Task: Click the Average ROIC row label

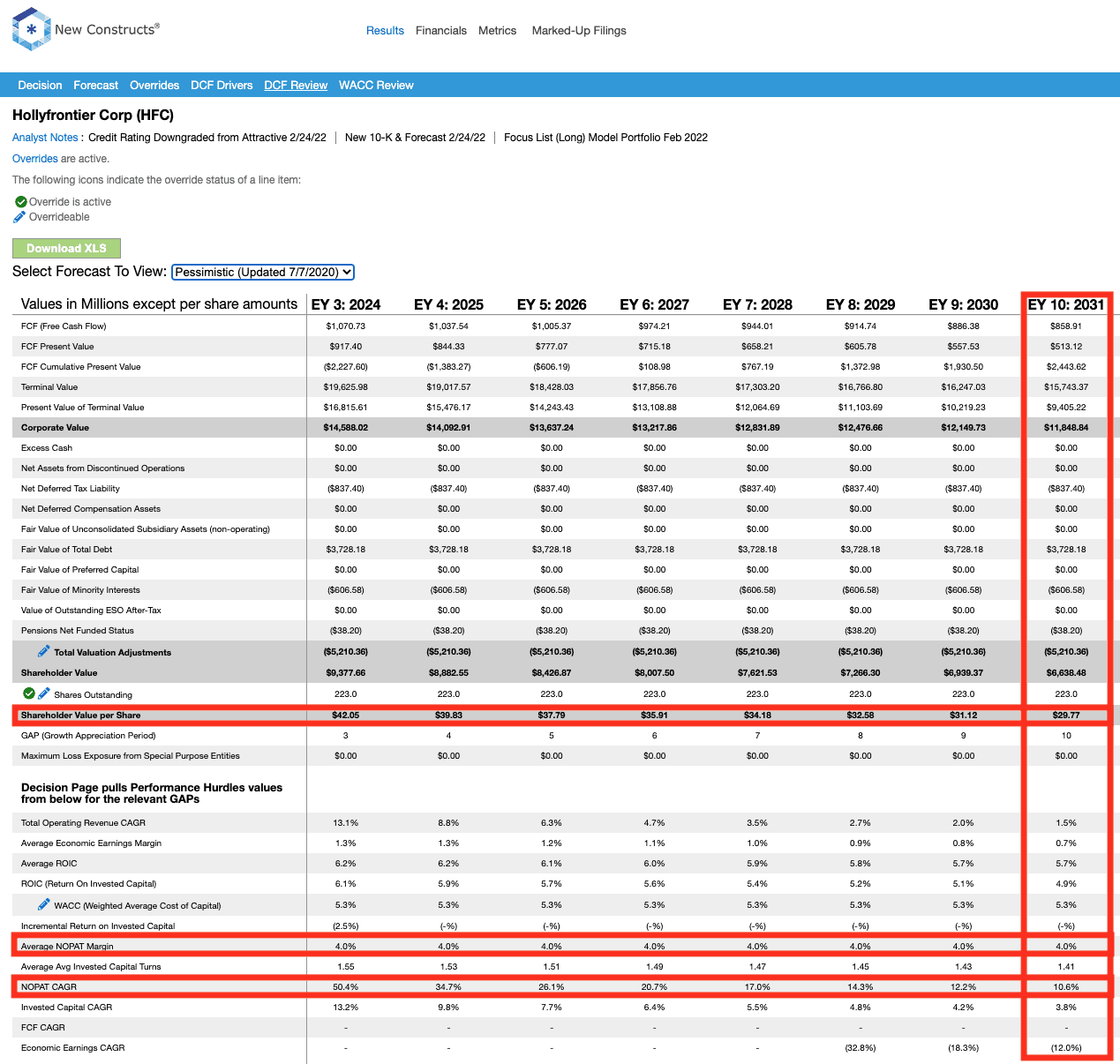Action: [x=49, y=864]
